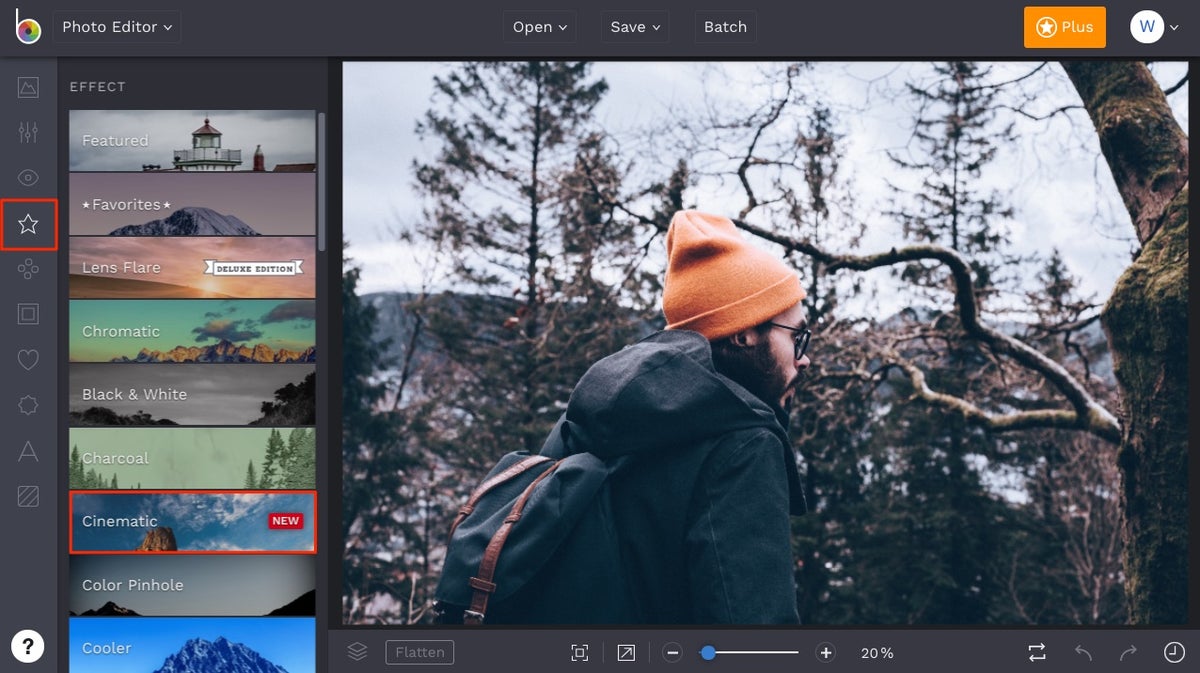The width and height of the screenshot is (1200, 673).
Task: Open the Photo Editor switcher dropdown
Action: (116, 27)
